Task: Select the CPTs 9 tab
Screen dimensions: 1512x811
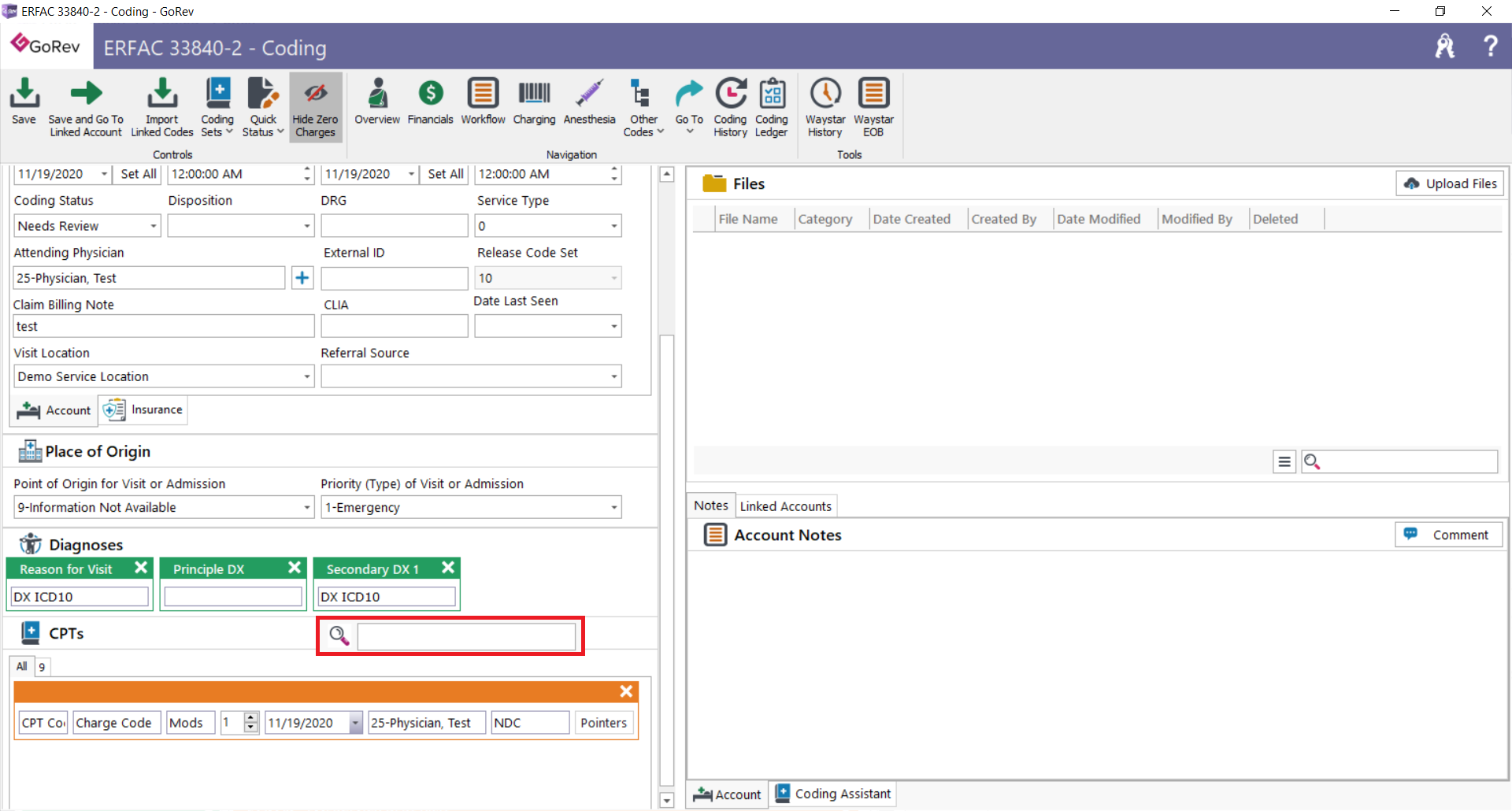Action: (42, 667)
